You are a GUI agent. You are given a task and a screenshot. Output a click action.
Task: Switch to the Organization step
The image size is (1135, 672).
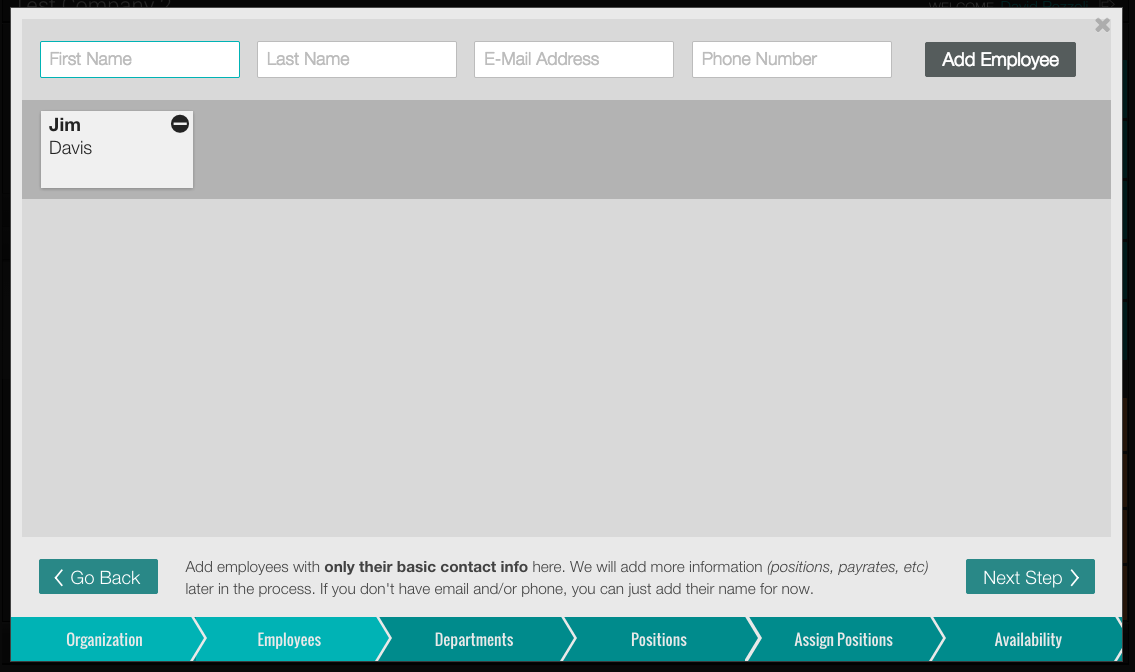pos(104,639)
